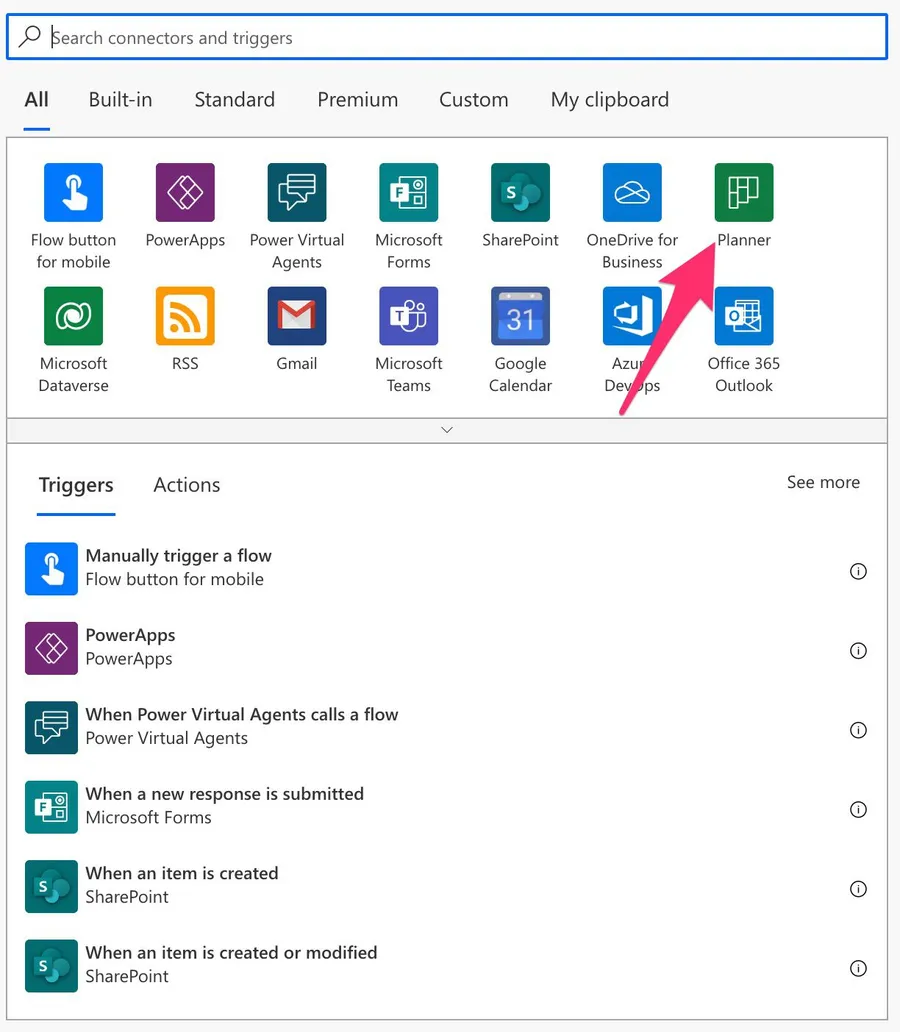Select the Gmail connector icon
The image size is (900, 1032).
(x=297, y=316)
